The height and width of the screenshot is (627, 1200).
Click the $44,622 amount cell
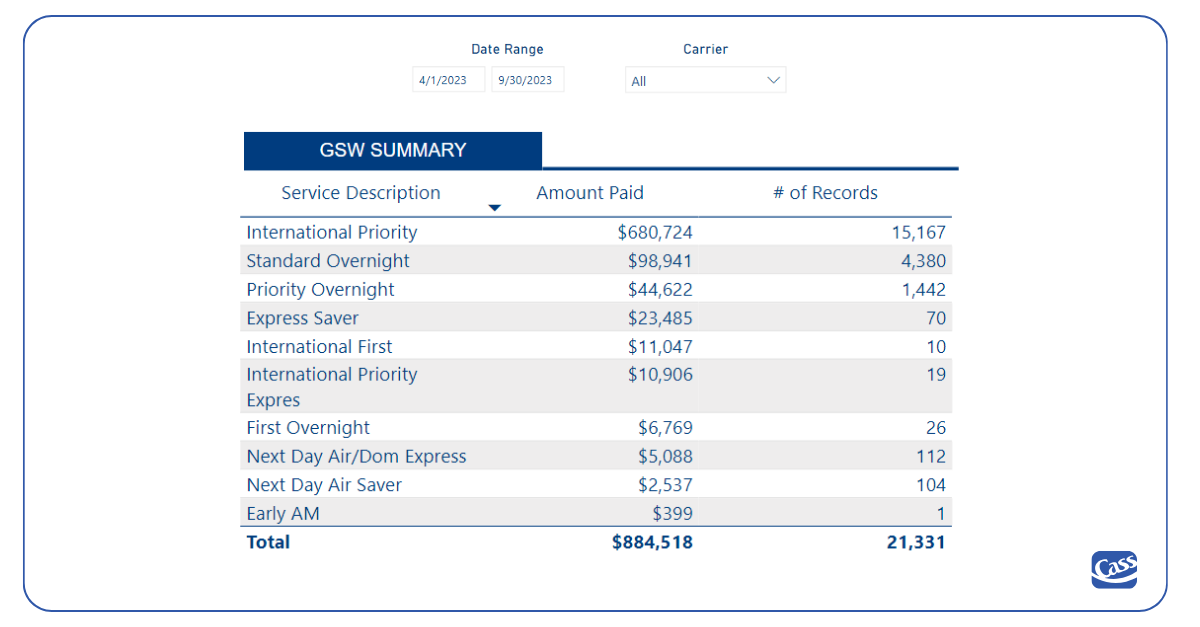[x=660, y=290]
